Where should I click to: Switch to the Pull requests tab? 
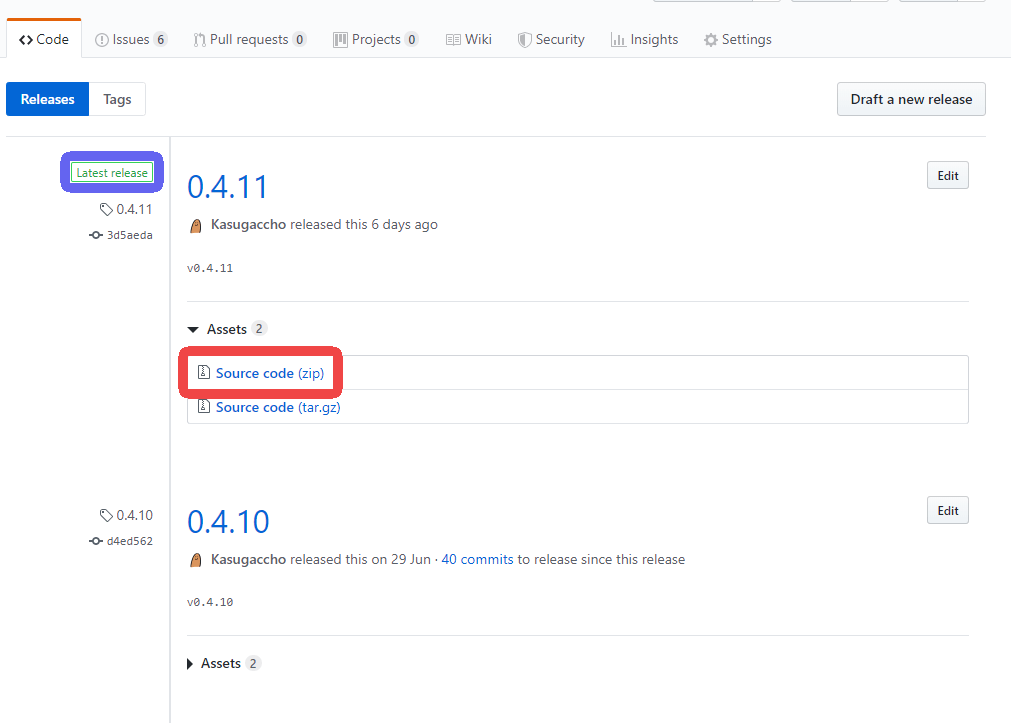[249, 40]
